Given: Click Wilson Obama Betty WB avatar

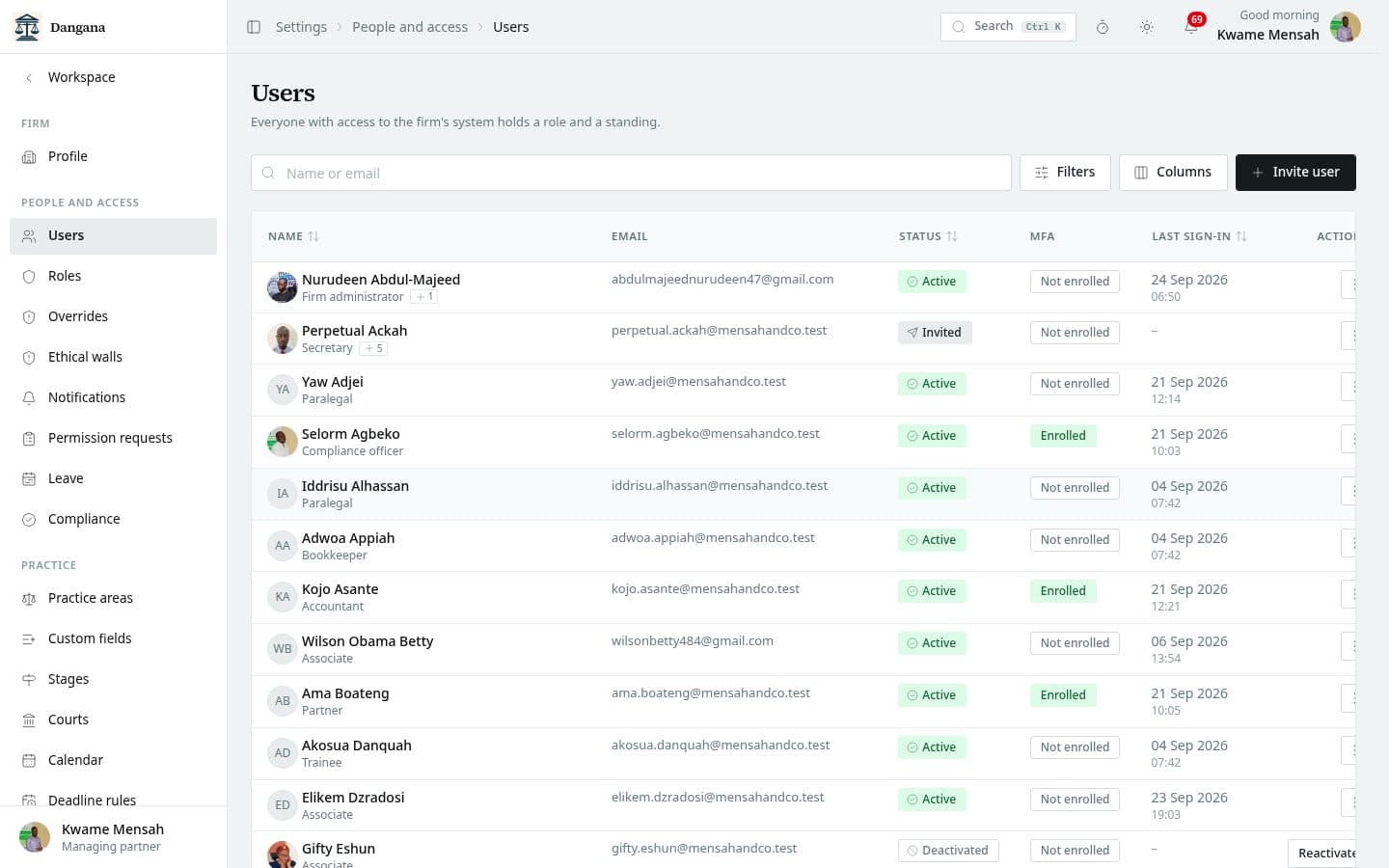Looking at the screenshot, I should pos(283,649).
